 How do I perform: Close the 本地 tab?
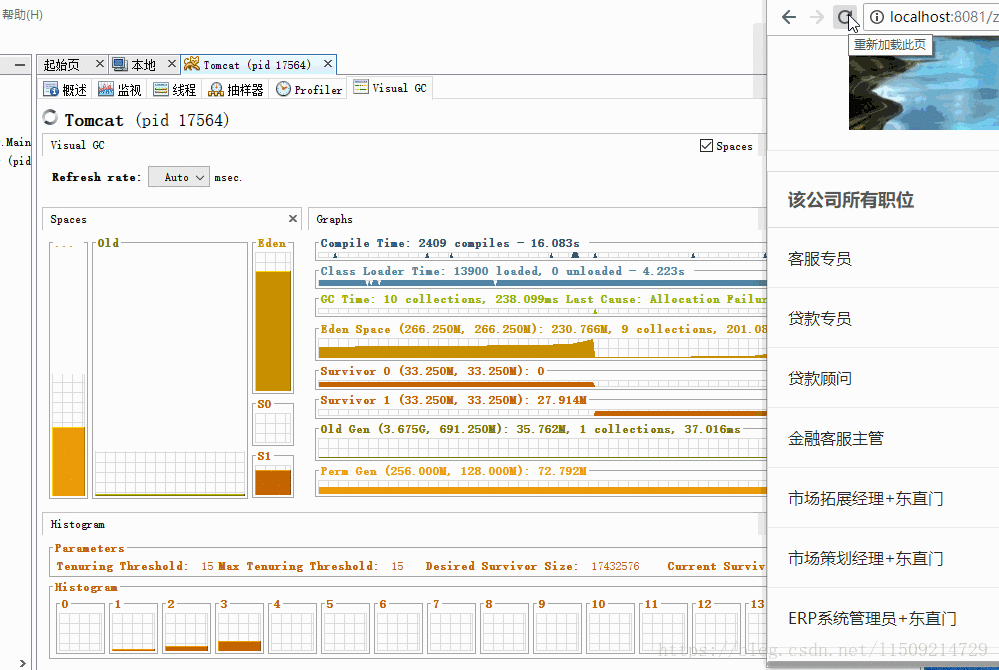click(171, 64)
